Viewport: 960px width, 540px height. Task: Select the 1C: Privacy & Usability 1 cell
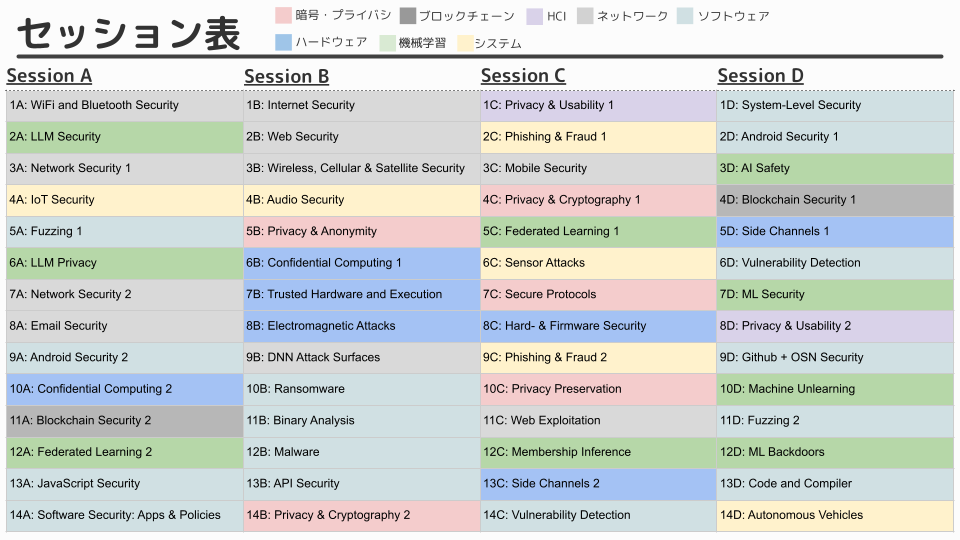(599, 105)
